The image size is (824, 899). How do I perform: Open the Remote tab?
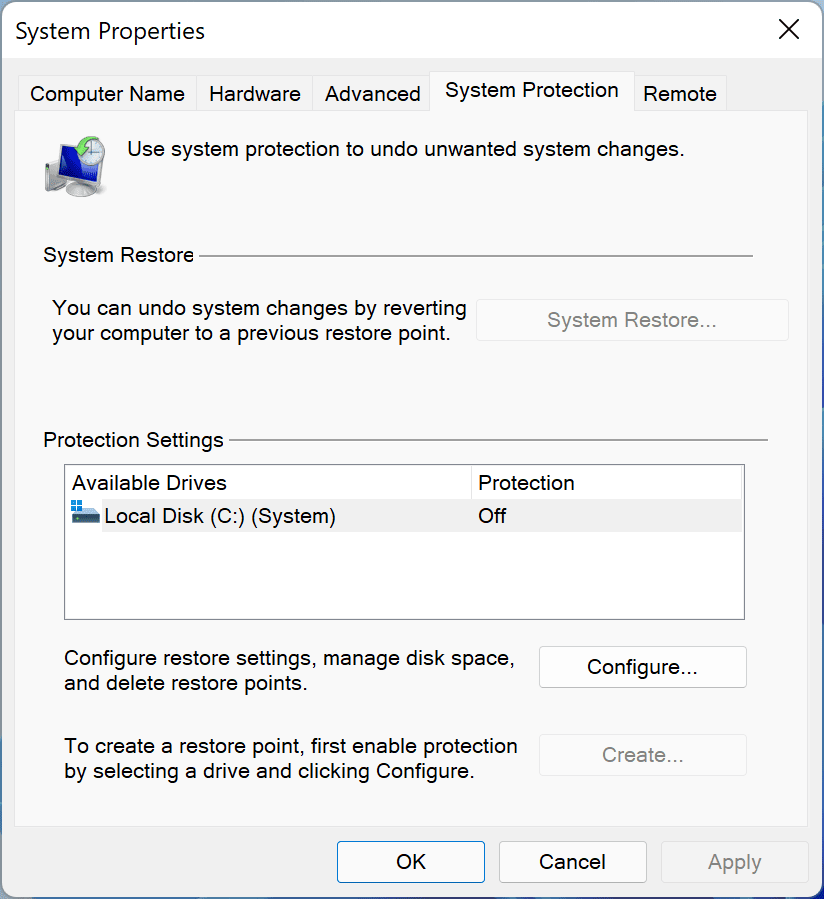point(680,93)
